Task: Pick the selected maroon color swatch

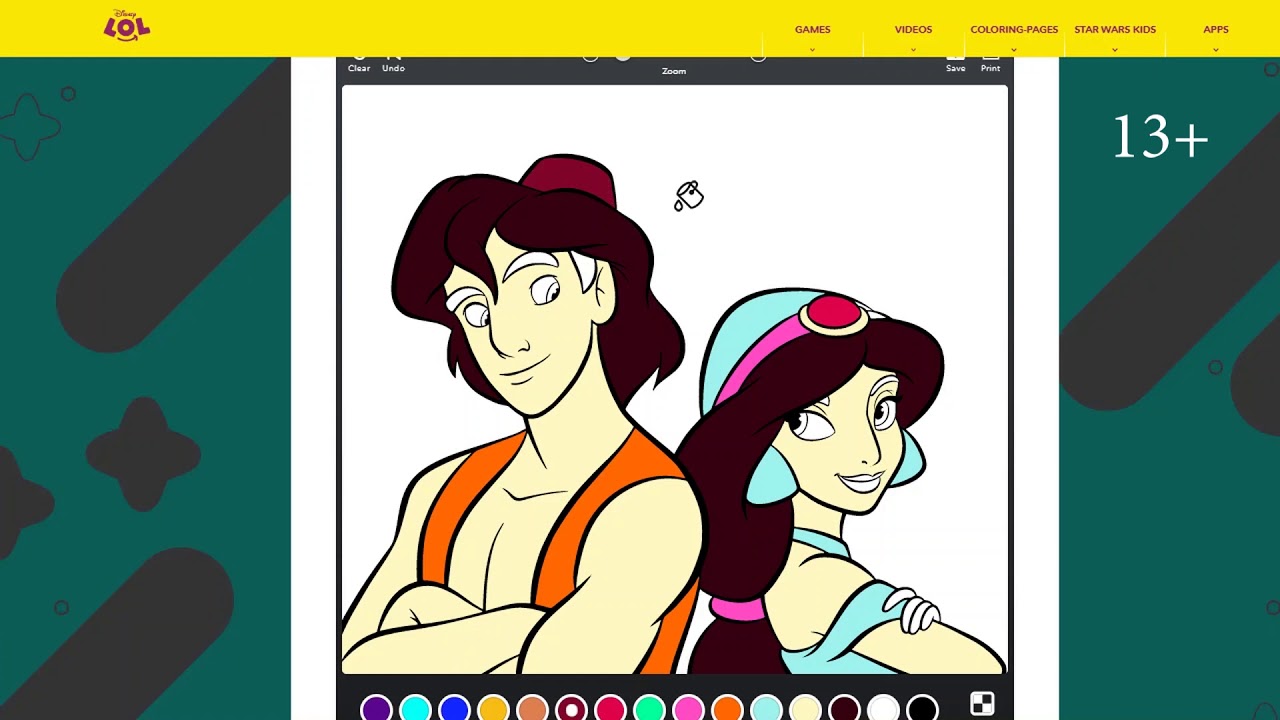Action: pyautogui.click(x=571, y=709)
